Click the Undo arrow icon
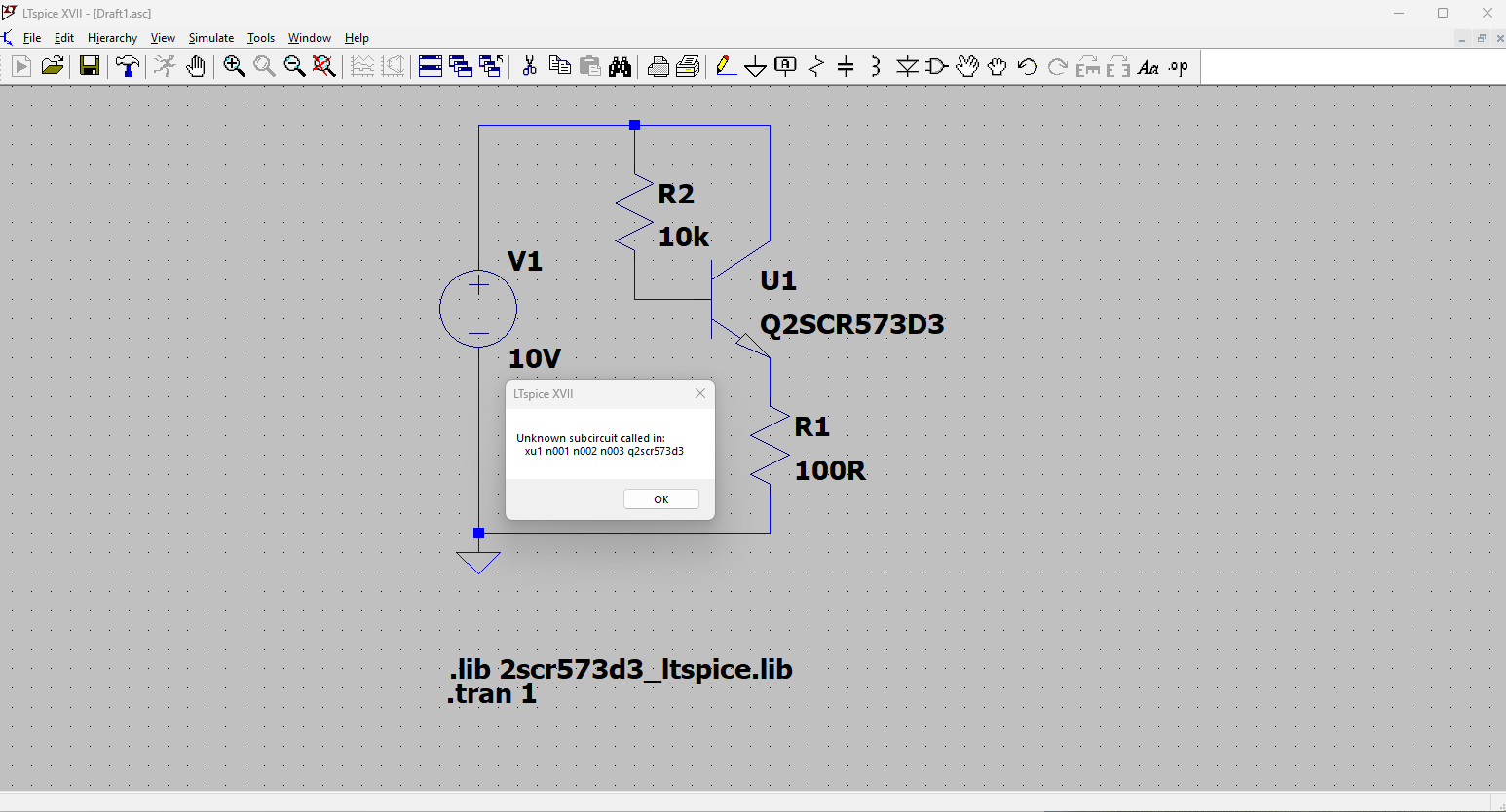The height and width of the screenshot is (812, 1506). [1027, 66]
